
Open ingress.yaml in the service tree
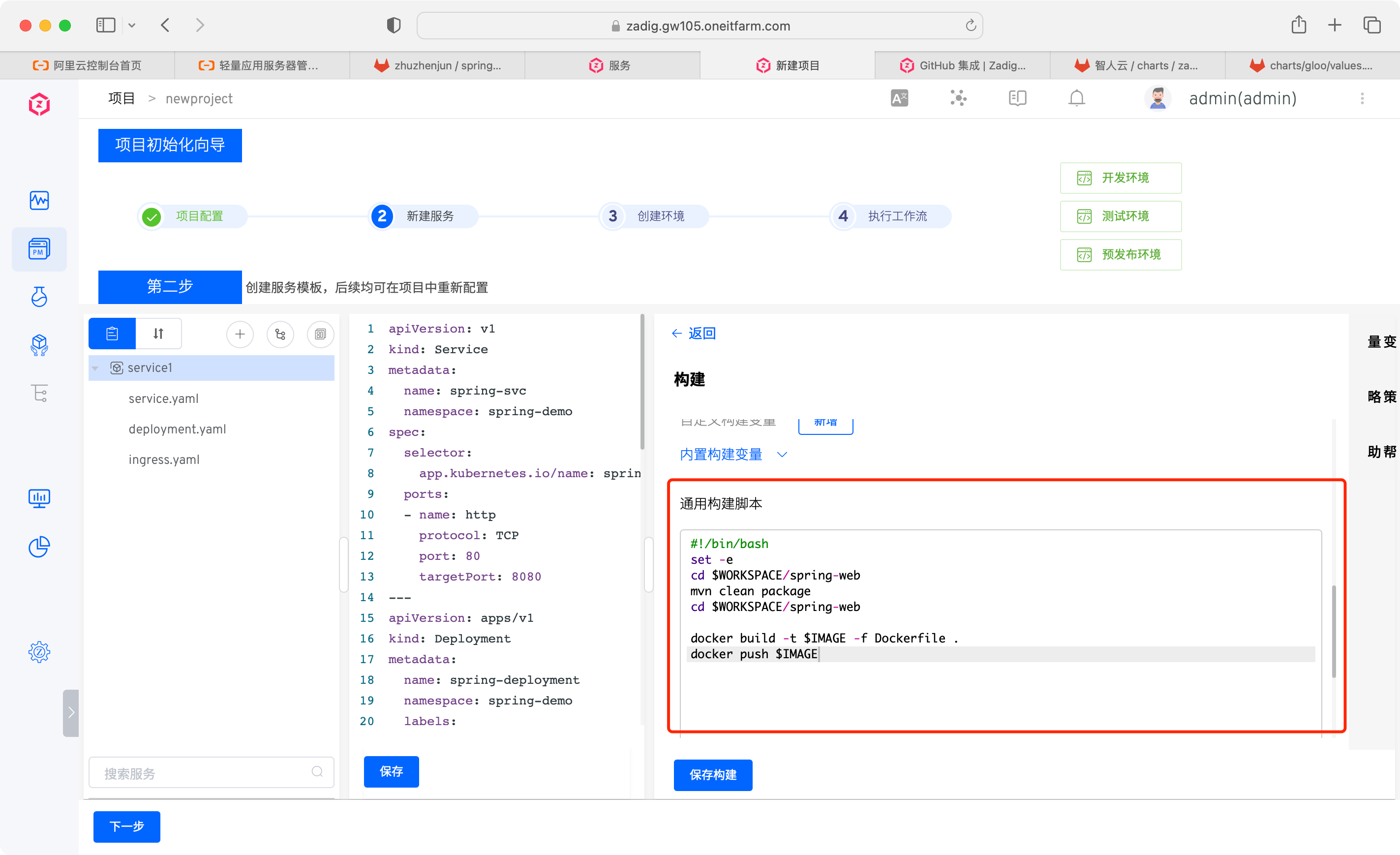pos(164,459)
